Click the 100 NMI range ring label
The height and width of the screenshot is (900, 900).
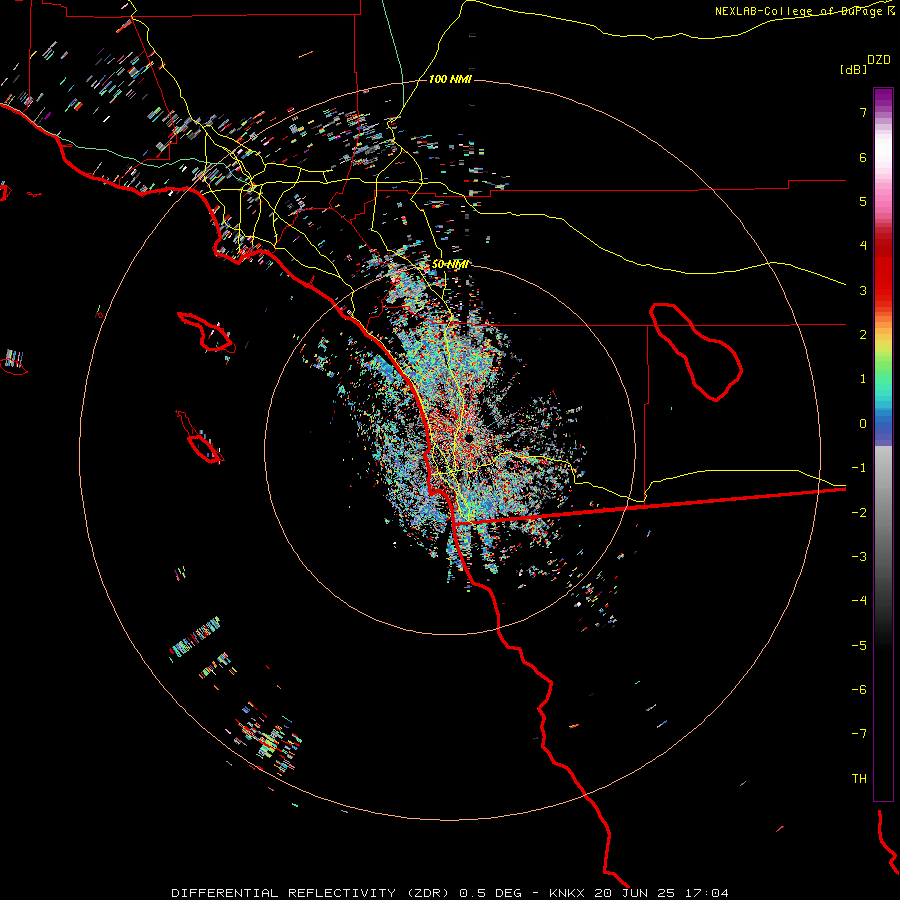[x=450, y=79]
